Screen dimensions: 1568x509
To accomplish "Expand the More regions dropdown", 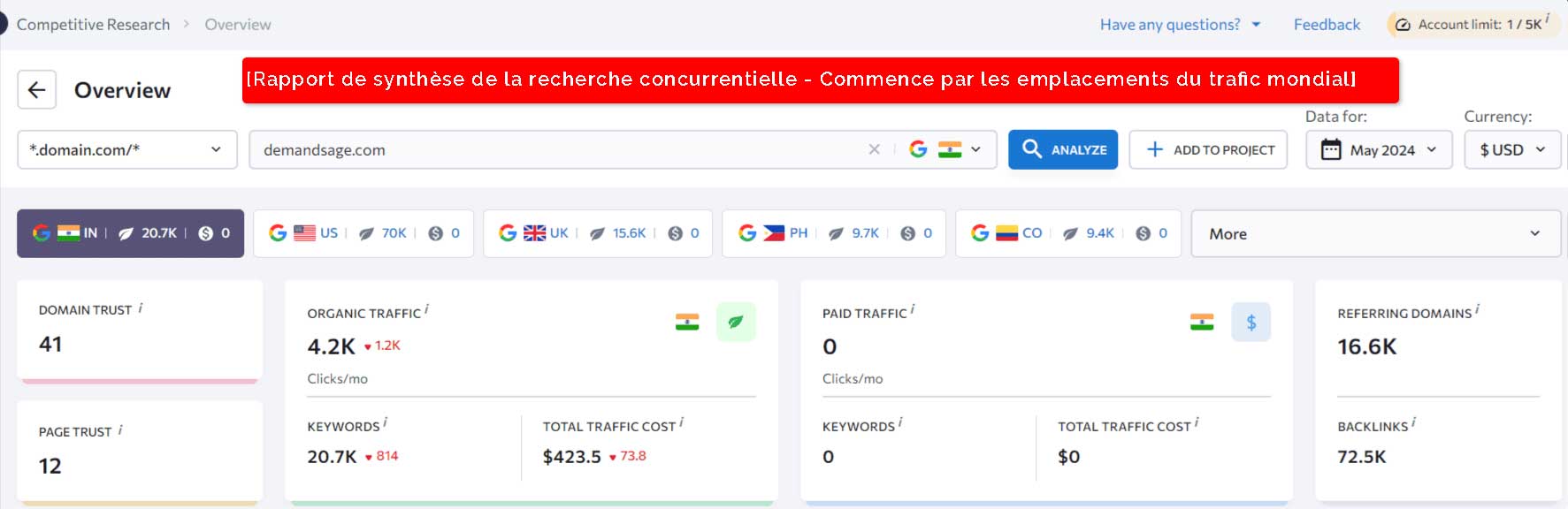I will pos(1375,233).
